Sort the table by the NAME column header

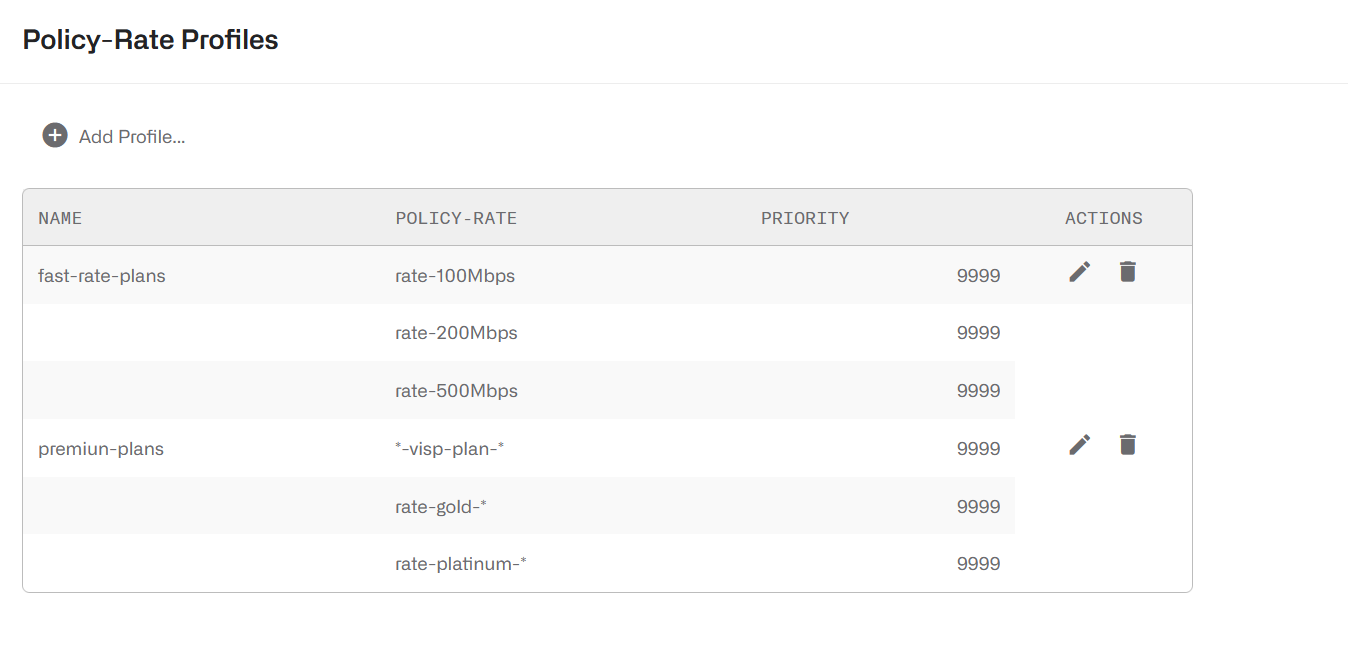point(60,217)
